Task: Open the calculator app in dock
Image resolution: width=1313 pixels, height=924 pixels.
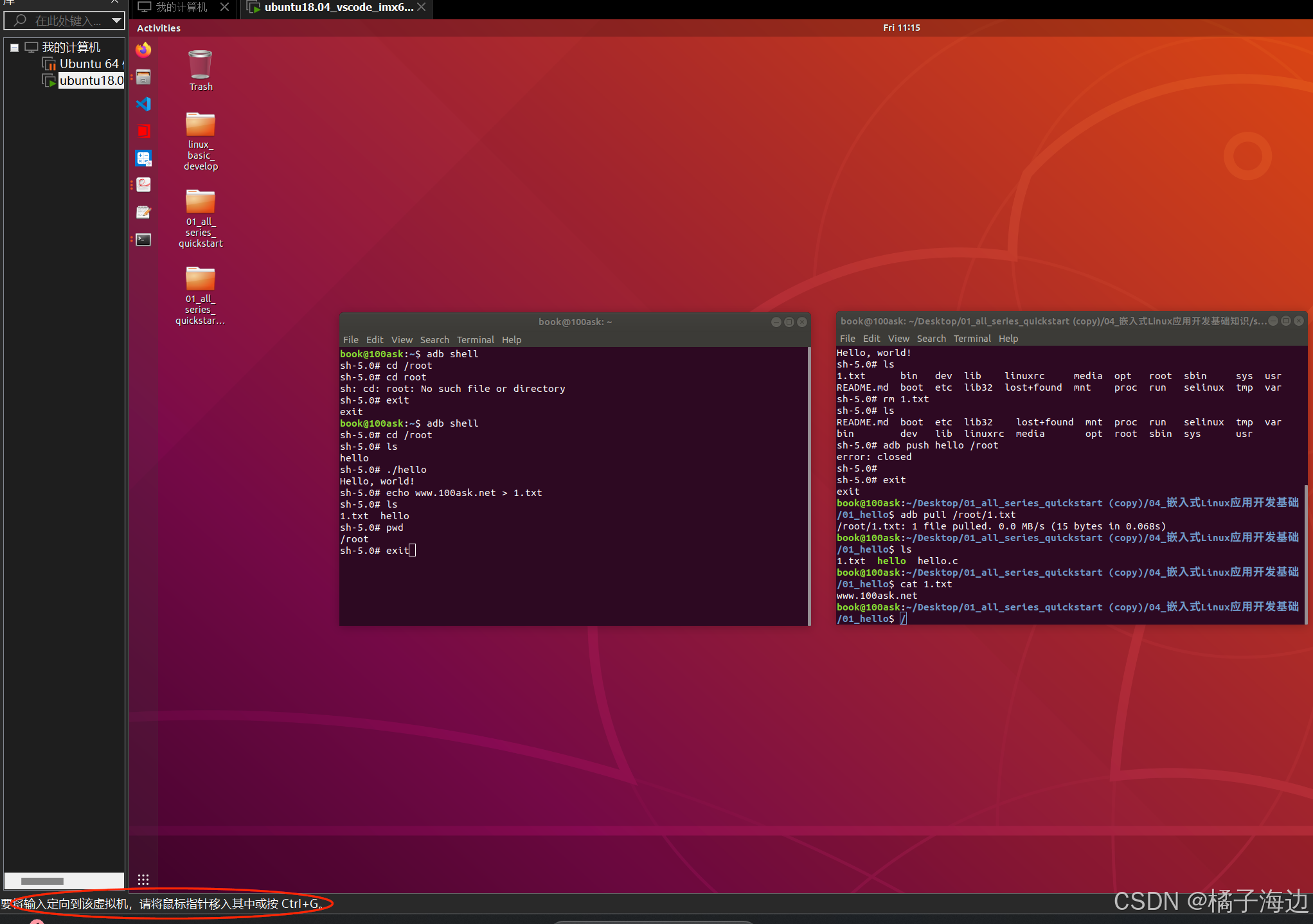Action: pyautogui.click(x=143, y=158)
